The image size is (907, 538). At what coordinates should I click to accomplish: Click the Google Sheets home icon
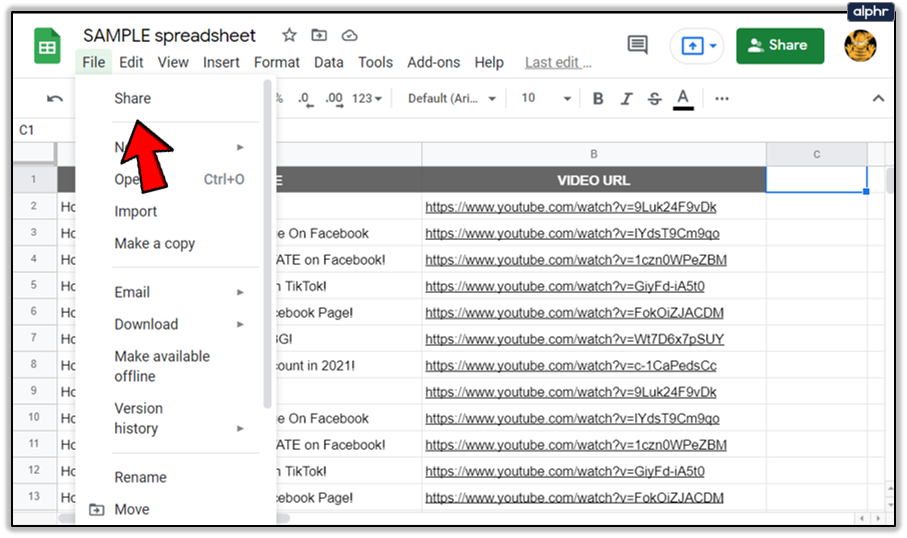[x=48, y=47]
